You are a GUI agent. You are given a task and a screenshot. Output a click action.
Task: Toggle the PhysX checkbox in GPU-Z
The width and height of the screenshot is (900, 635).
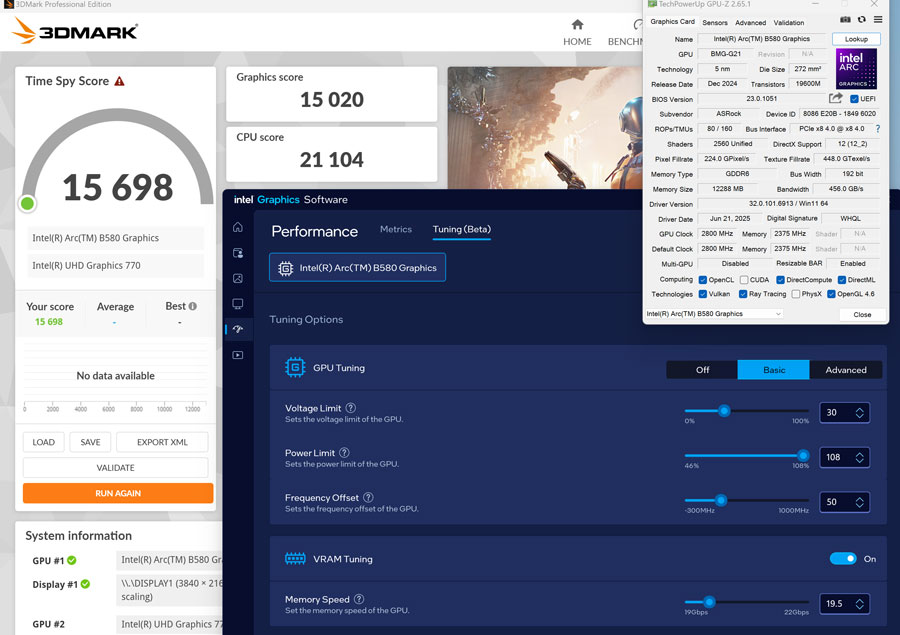(x=796, y=294)
